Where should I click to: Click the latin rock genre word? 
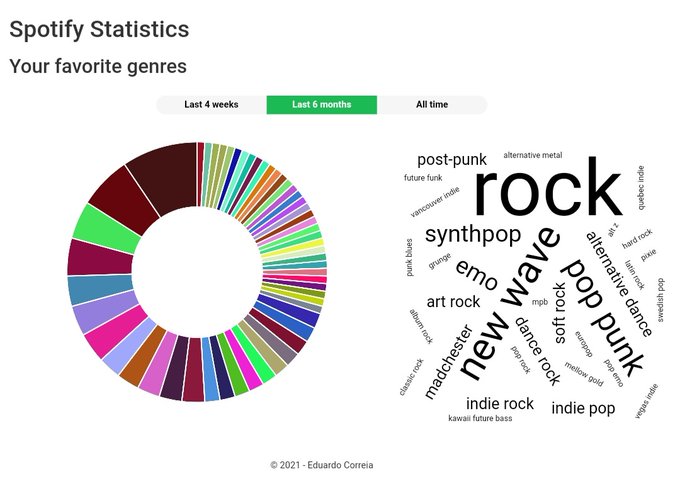(634, 275)
